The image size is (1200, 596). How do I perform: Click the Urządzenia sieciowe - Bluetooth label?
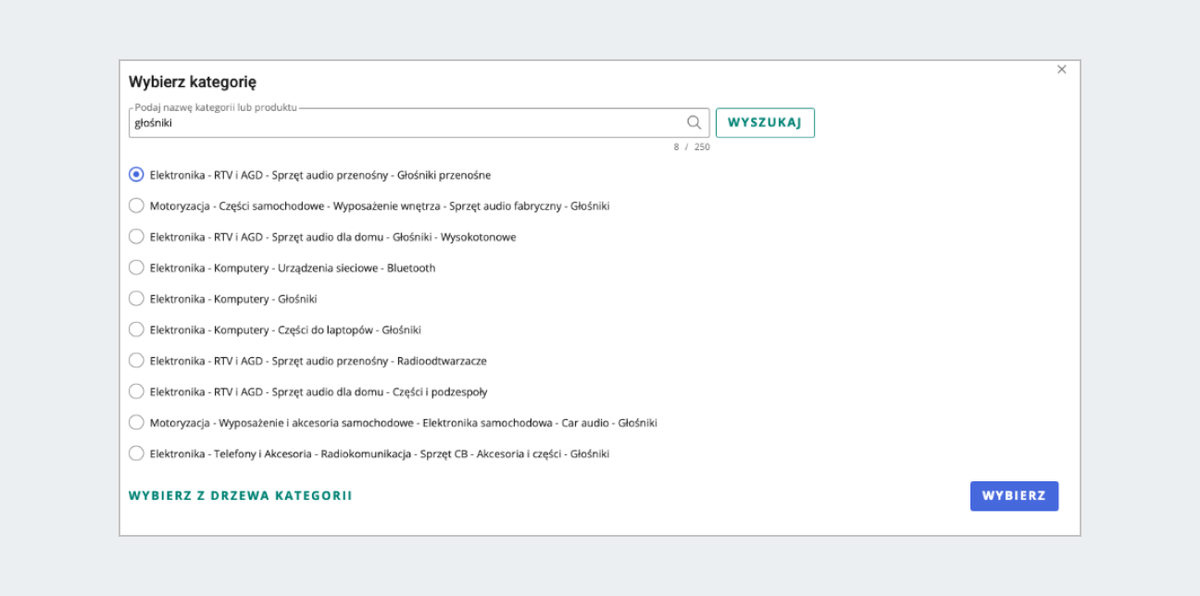click(292, 268)
